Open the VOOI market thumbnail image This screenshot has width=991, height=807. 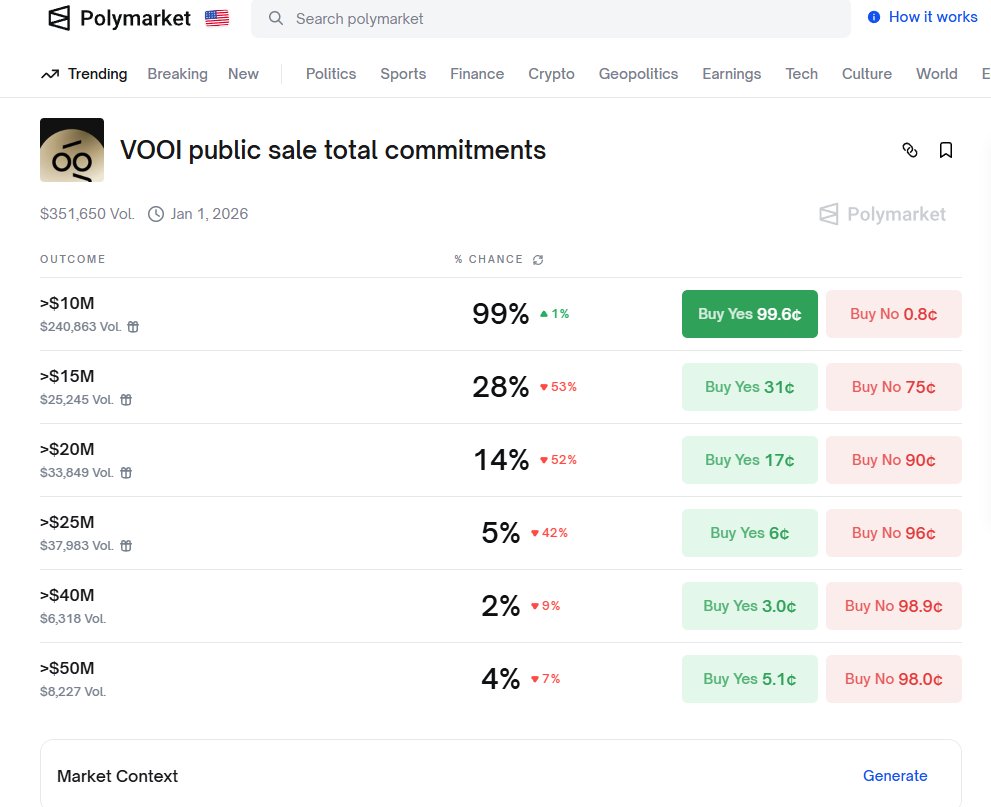click(x=72, y=150)
